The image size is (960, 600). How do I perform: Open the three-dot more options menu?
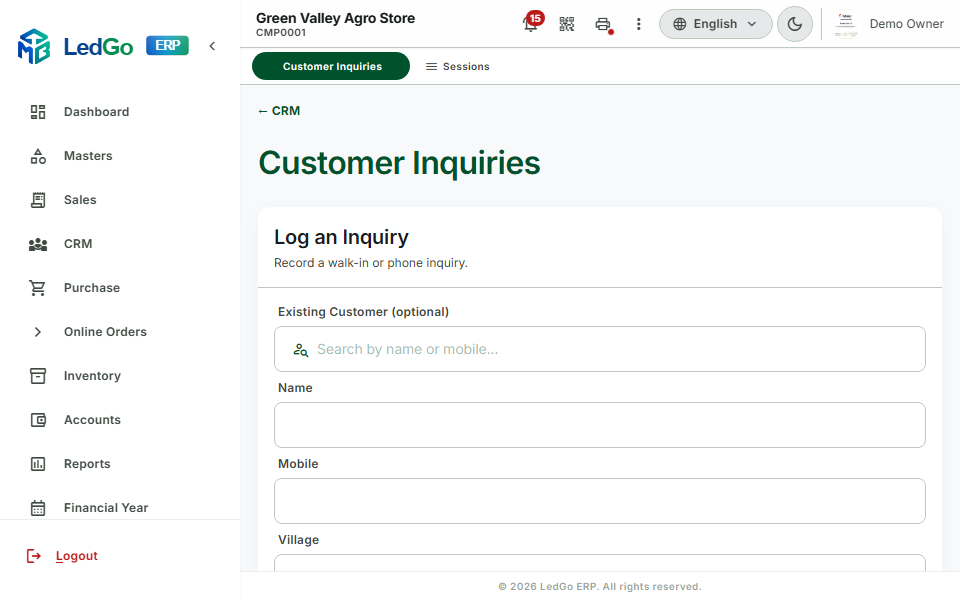click(x=639, y=24)
